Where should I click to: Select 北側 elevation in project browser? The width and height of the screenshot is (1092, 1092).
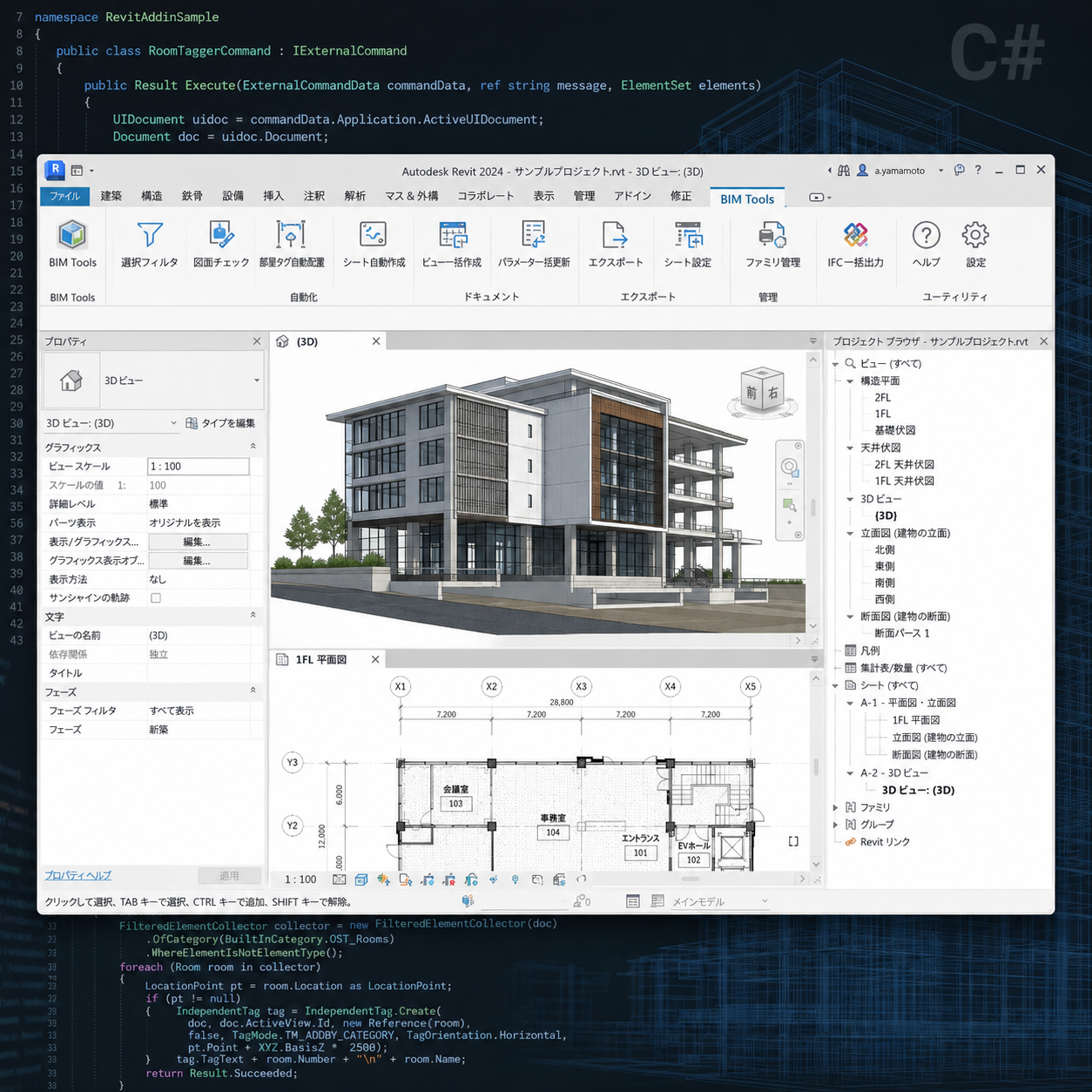885,550
